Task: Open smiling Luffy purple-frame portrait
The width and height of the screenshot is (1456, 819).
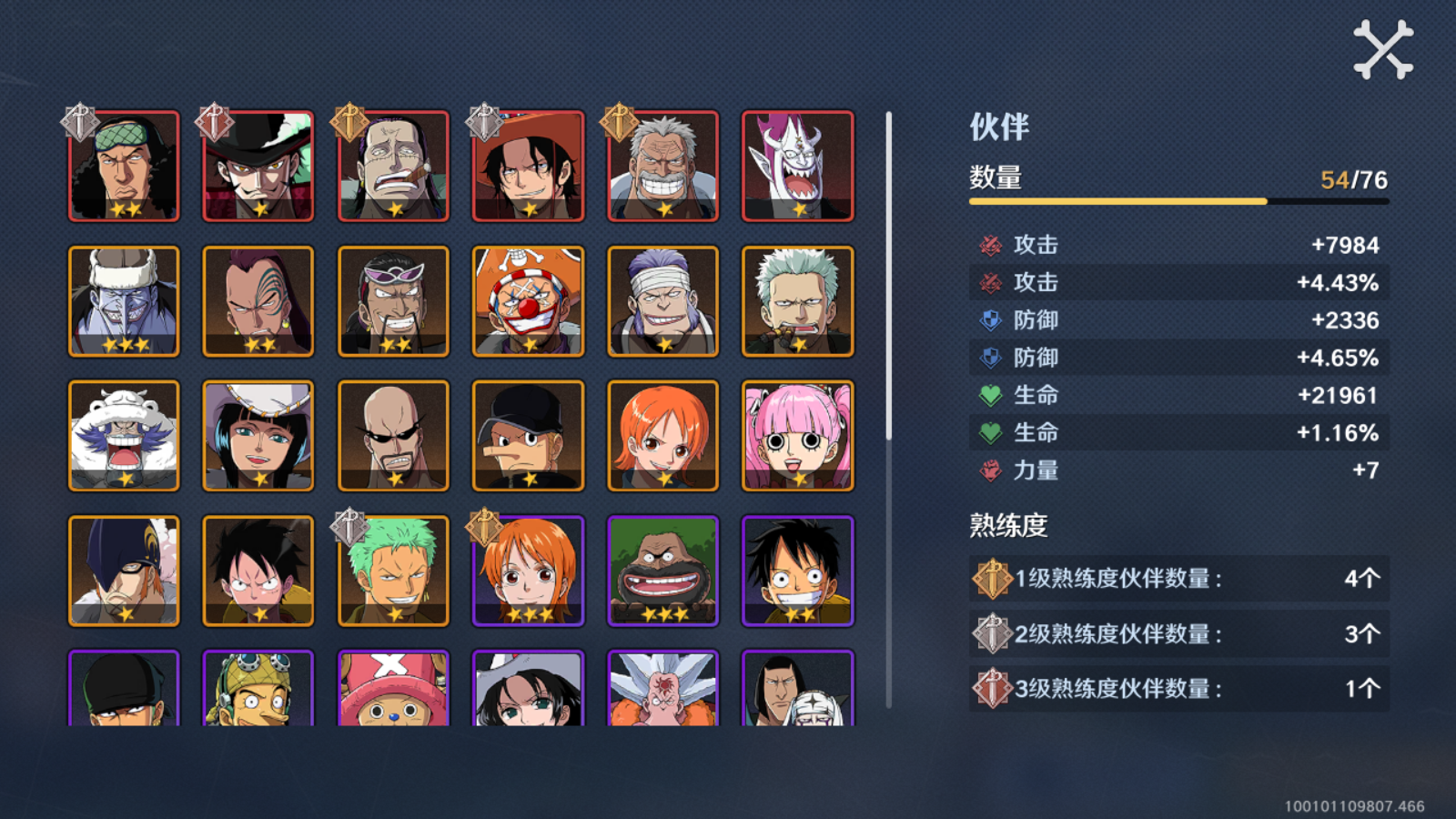Action: (797, 571)
